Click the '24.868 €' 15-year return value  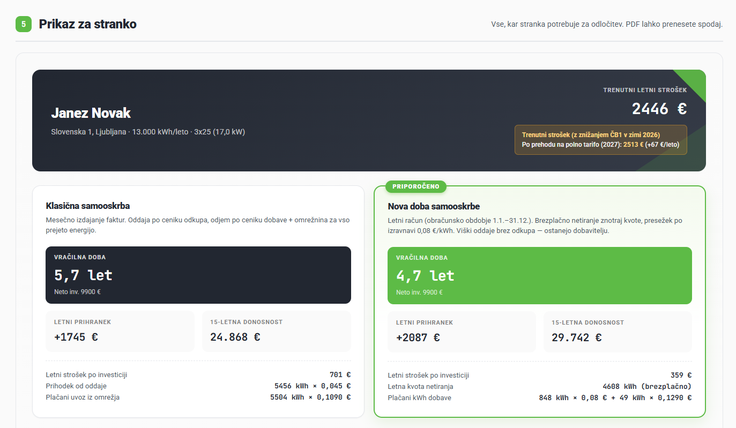coord(235,337)
